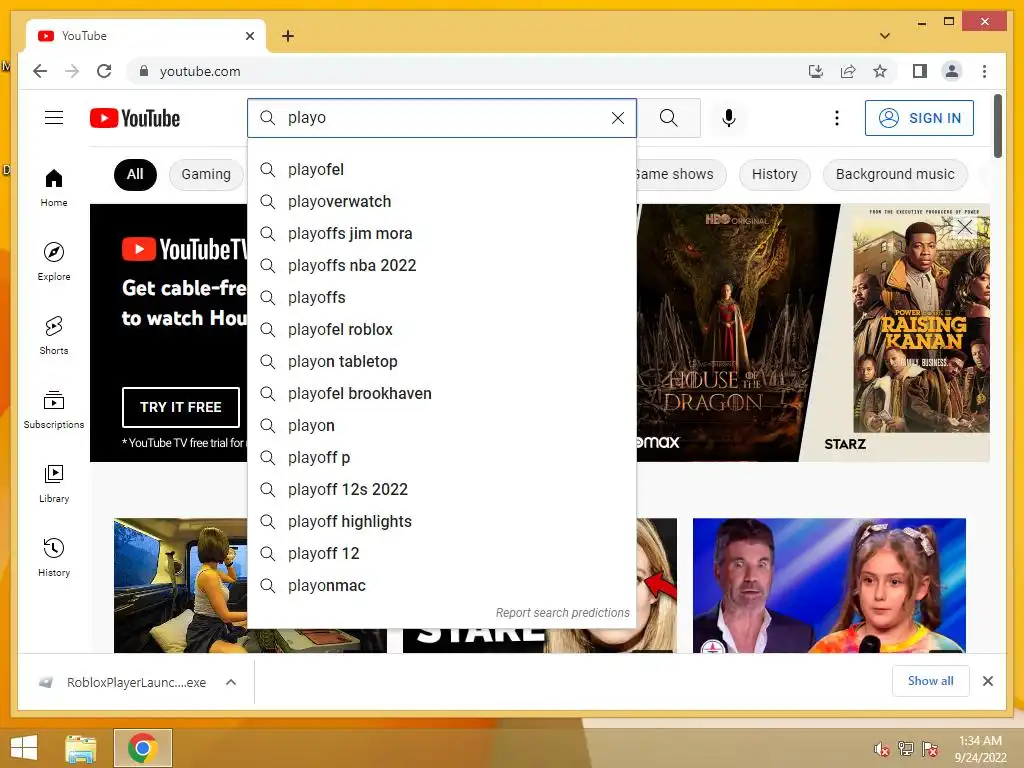The image size is (1024, 768).
Task: Choose suggestion 'playofel'
Action: 441,170
